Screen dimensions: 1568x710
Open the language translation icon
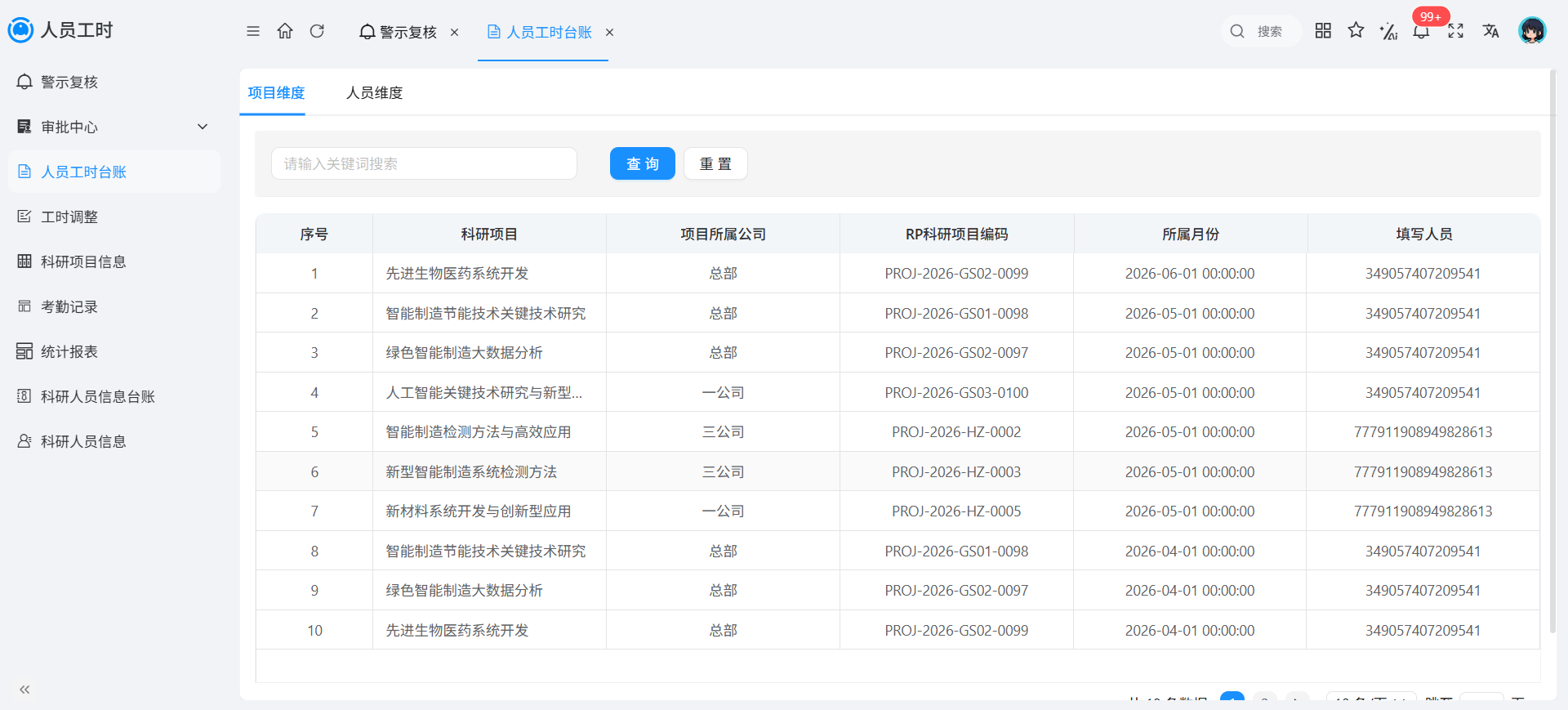point(1490,31)
